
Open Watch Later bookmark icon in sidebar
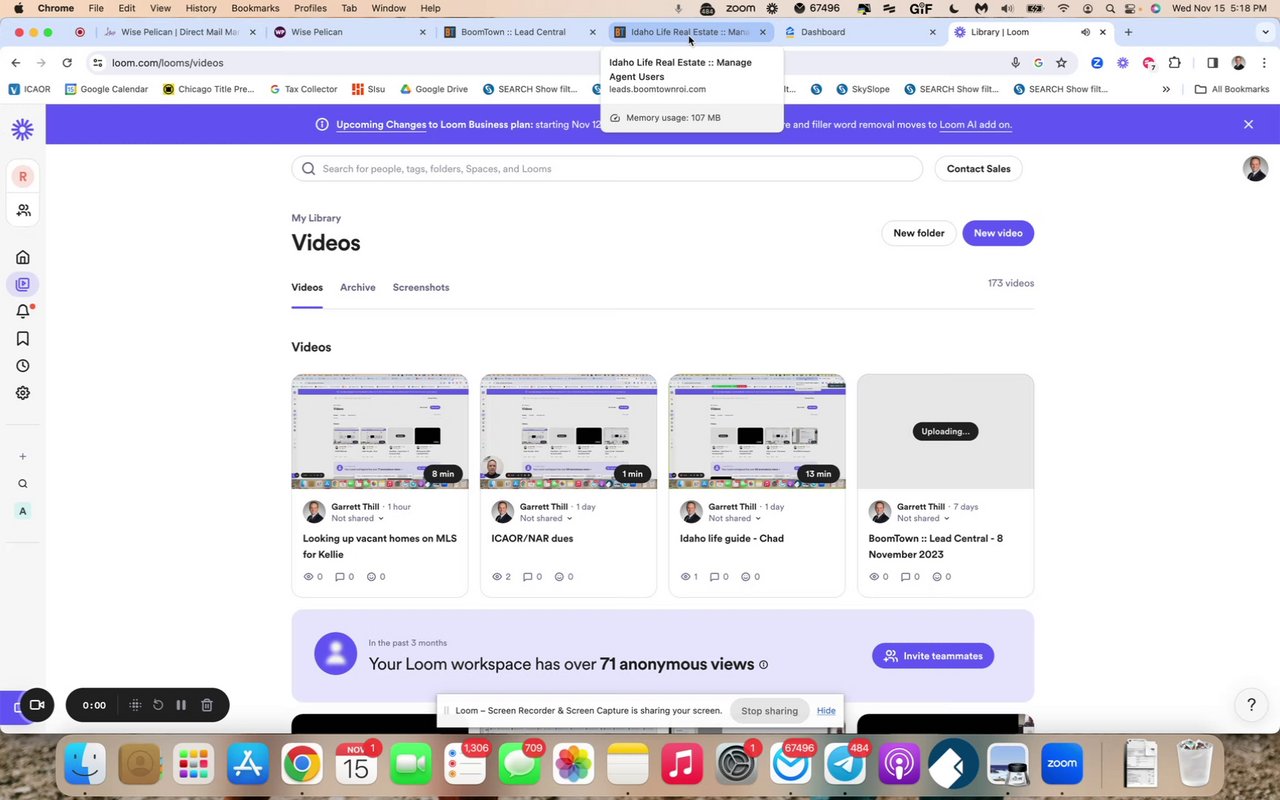[x=22, y=338]
